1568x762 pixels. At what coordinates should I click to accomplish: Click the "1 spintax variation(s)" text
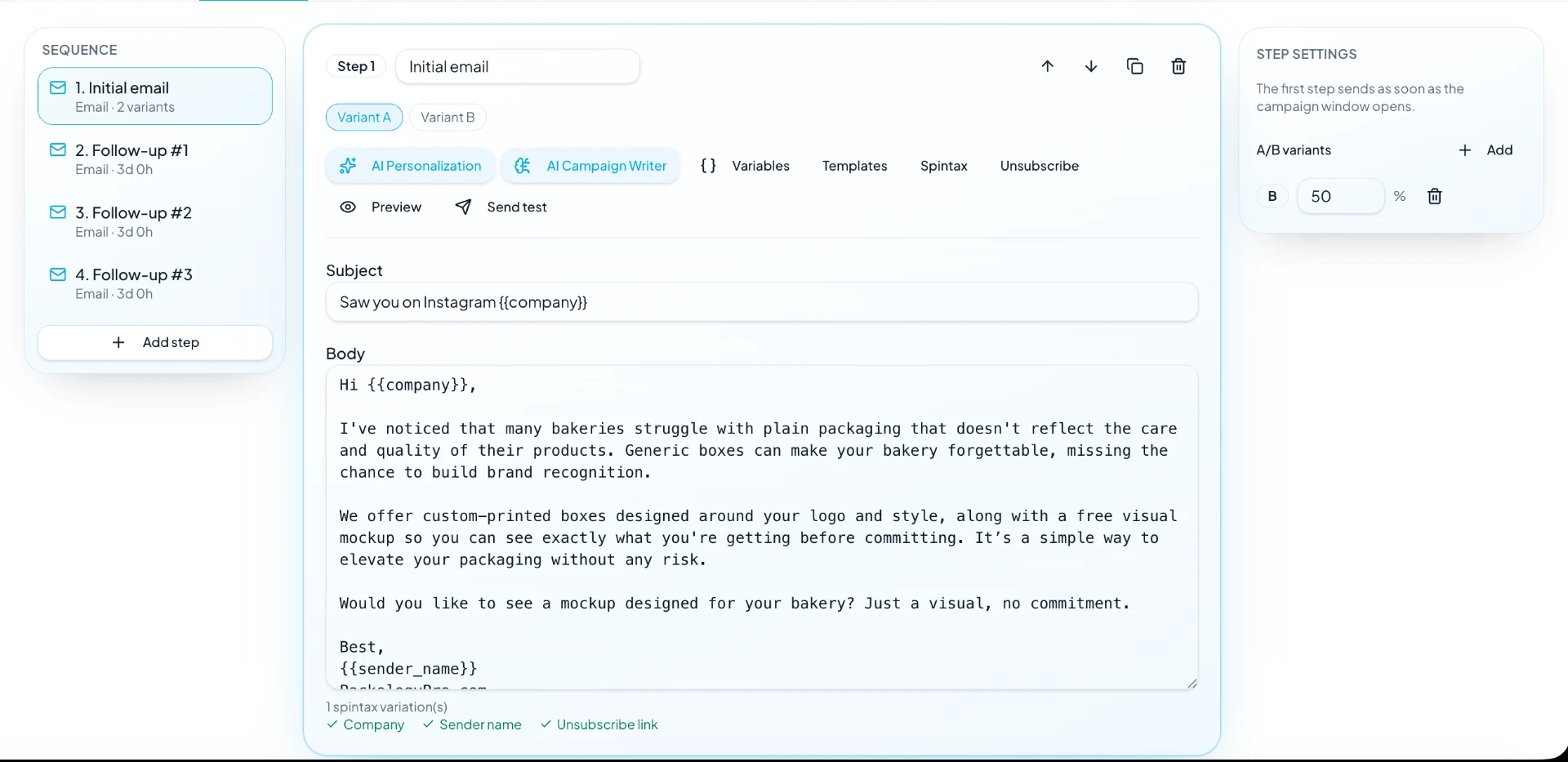point(387,707)
